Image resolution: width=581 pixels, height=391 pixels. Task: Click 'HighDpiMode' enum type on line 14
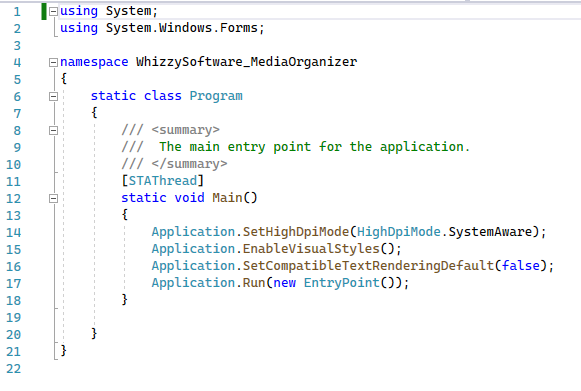(x=399, y=232)
